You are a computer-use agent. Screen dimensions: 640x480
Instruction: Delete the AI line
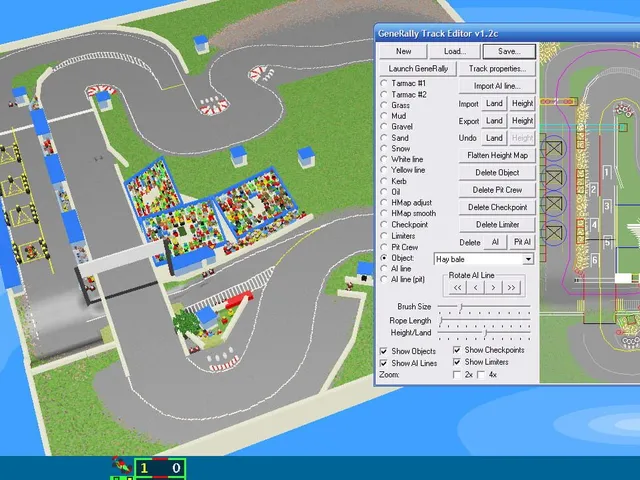(x=495, y=242)
